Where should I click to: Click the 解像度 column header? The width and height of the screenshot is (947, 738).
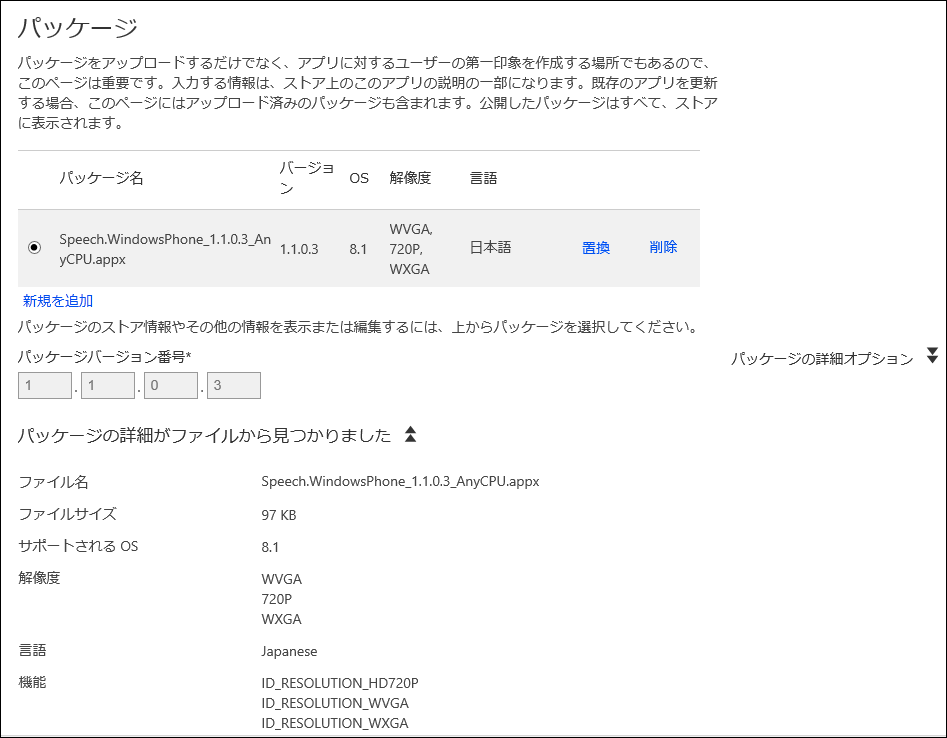(x=410, y=178)
